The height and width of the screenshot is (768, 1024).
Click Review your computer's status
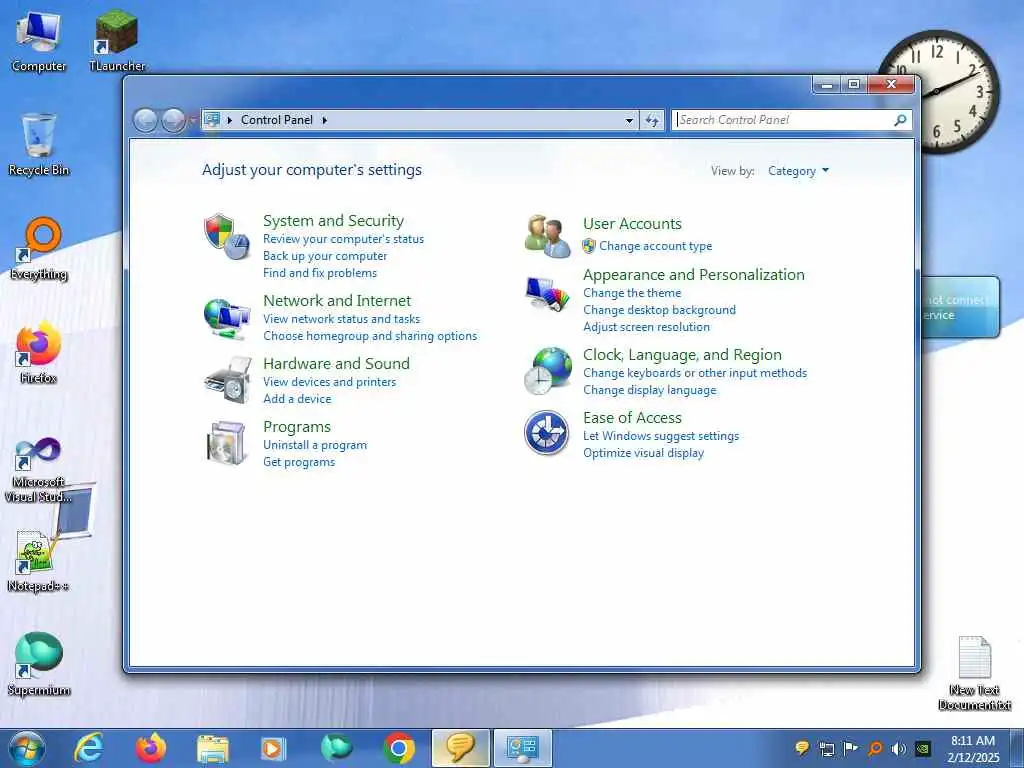click(x=344, y=239)
